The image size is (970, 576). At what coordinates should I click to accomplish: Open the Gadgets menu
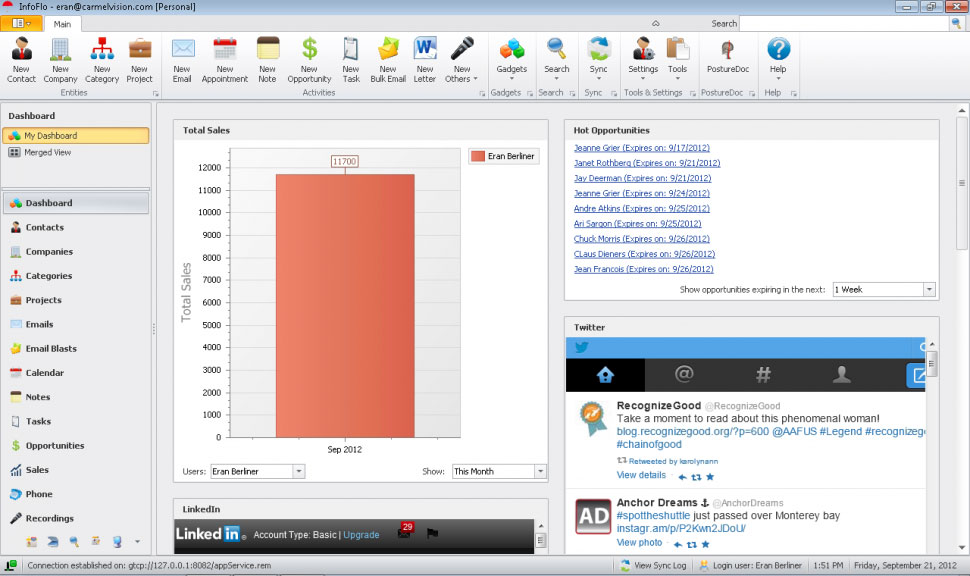point(512,59)
